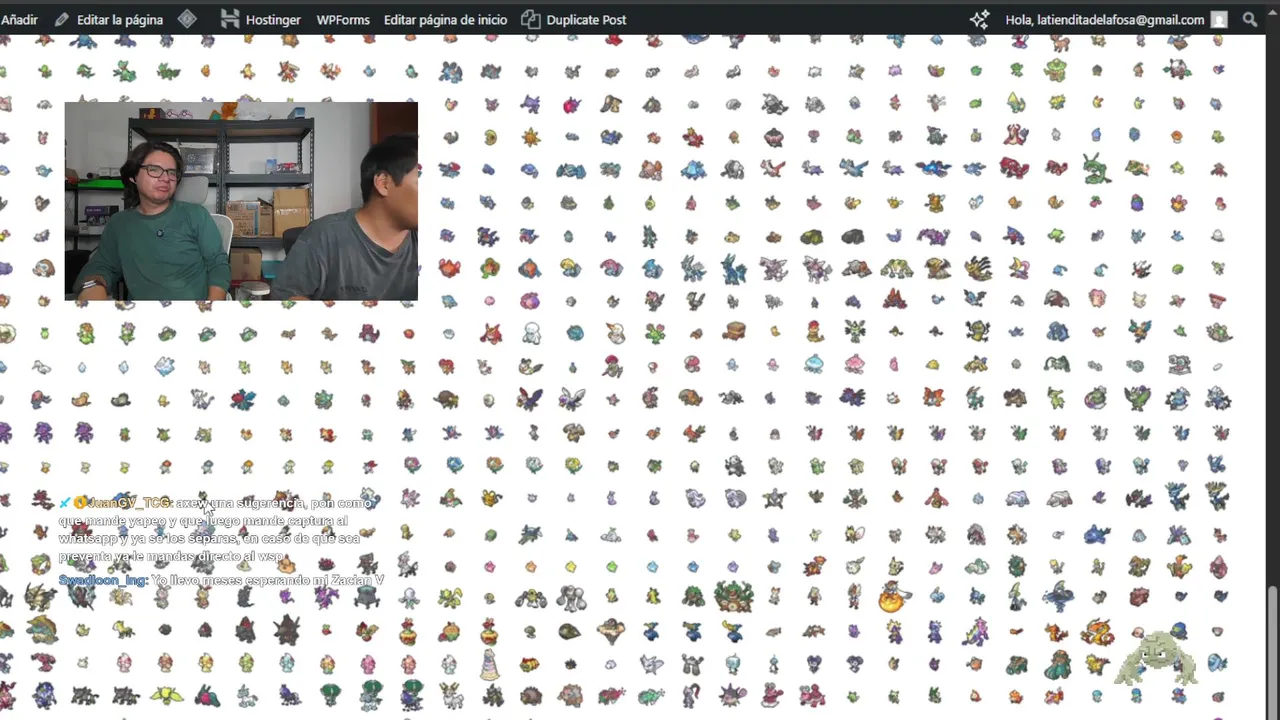Open the Añadir menu in admin bar
The height and width of the screenshot is (720, 1280).
click(19, 19)
